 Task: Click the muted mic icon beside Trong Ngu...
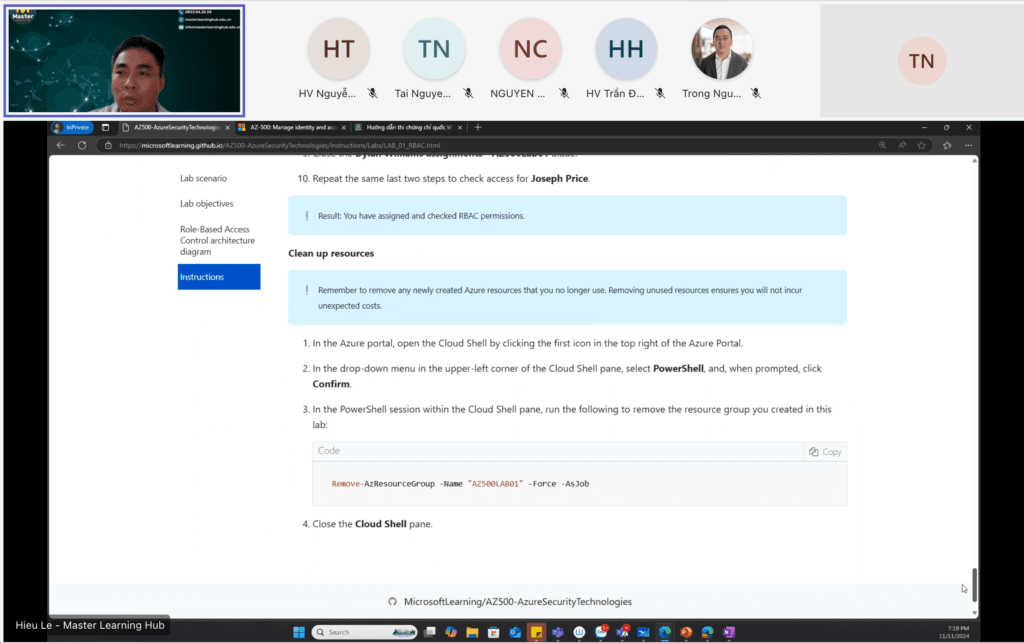[756, 93]
